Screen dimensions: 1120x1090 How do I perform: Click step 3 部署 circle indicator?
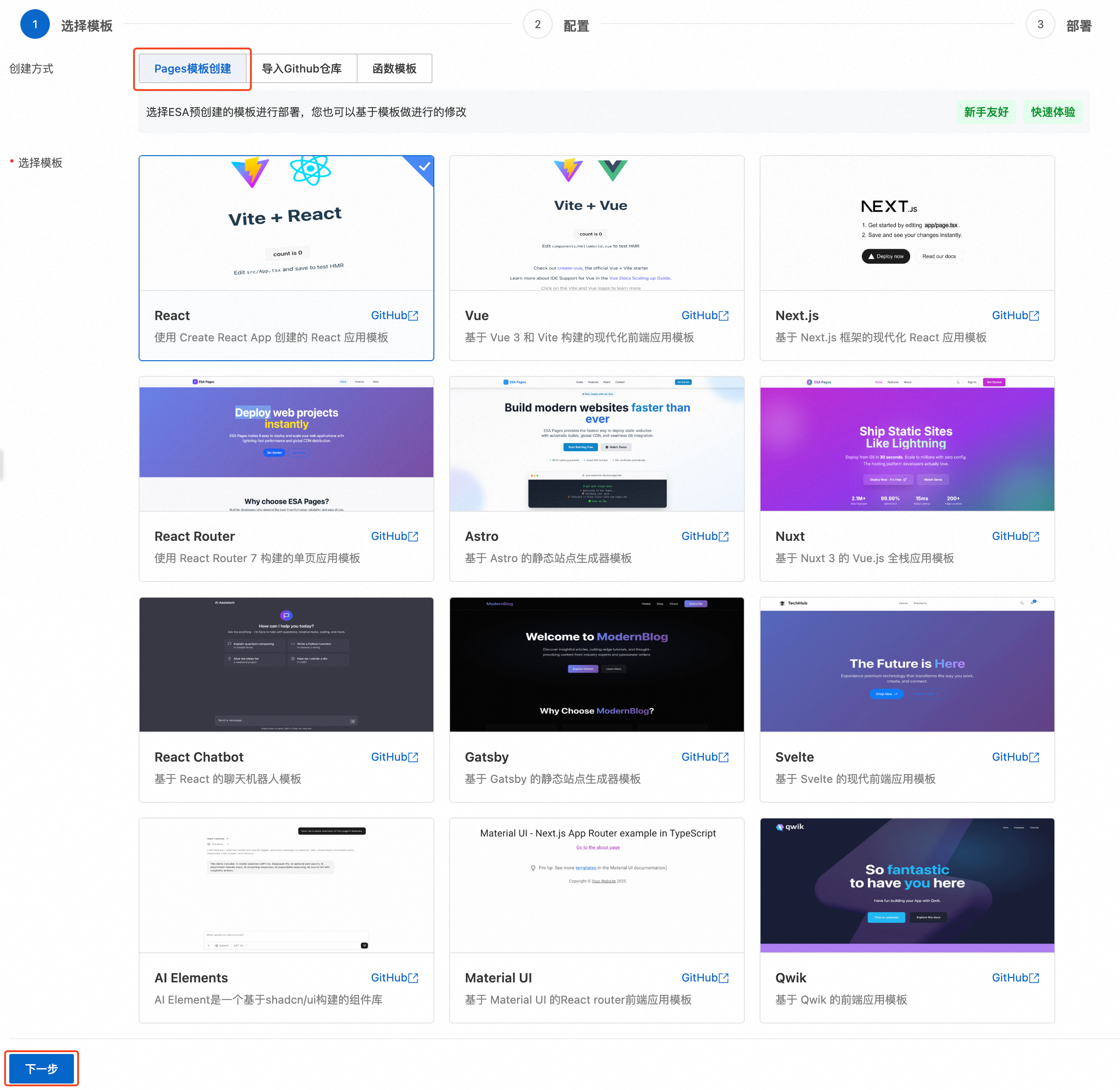(1040, 24)
